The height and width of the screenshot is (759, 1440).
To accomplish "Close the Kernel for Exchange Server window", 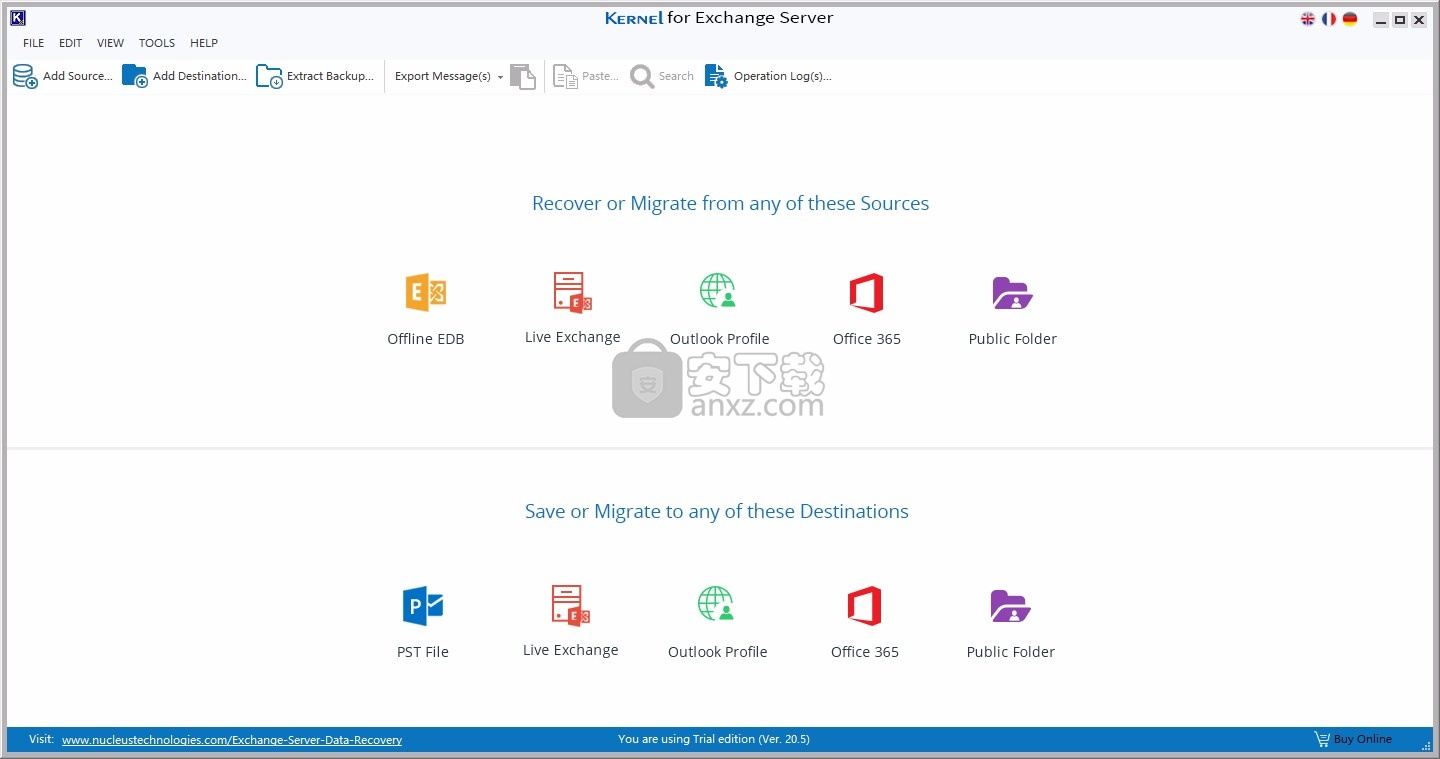I will pyautogui.click(x=1419, y=20).
